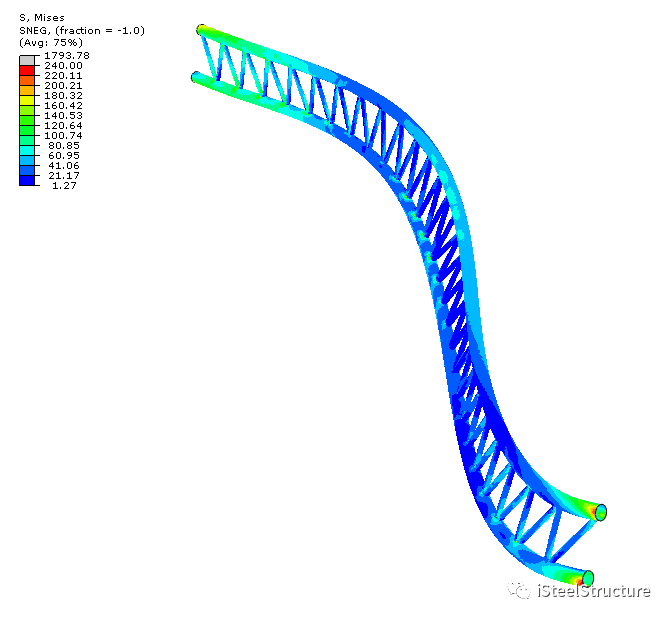The height and width of the screenshot is (618, 672).
Task: Click the '(Avg: 75%)' legend text
Action: pos(51,42)
